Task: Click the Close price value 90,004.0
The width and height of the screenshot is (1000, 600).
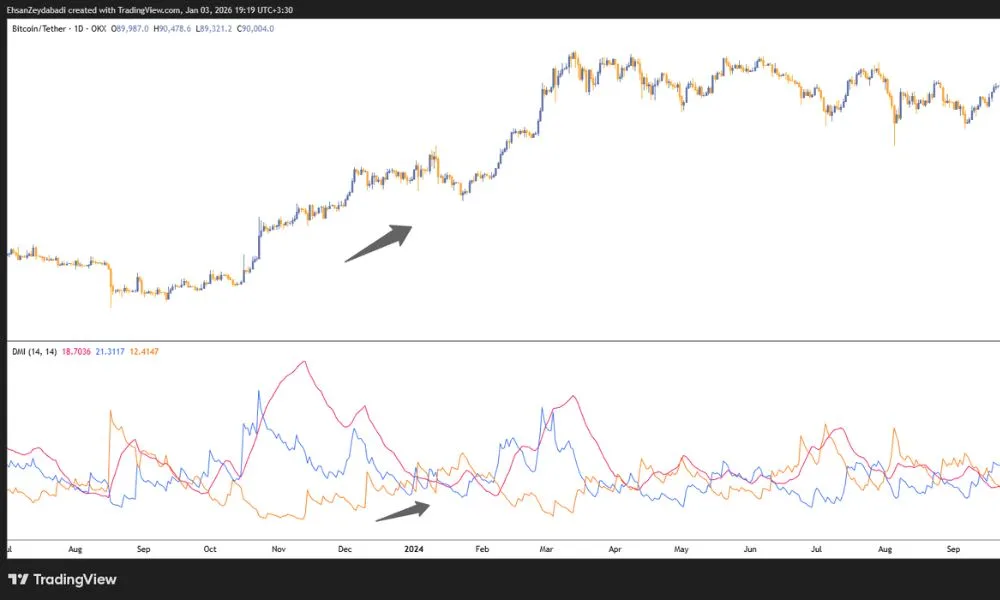Action: point(256,29)
